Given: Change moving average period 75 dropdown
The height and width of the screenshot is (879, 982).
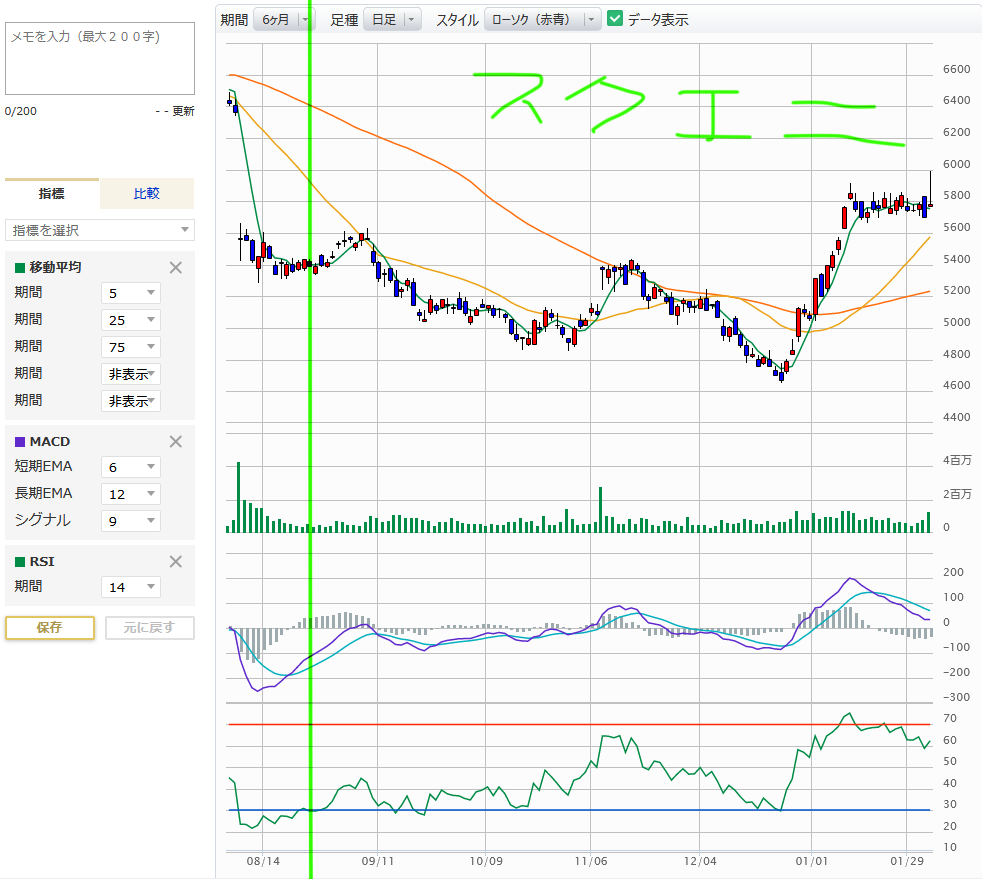Looking at the screenshot, I should click(x=131, y=347).
